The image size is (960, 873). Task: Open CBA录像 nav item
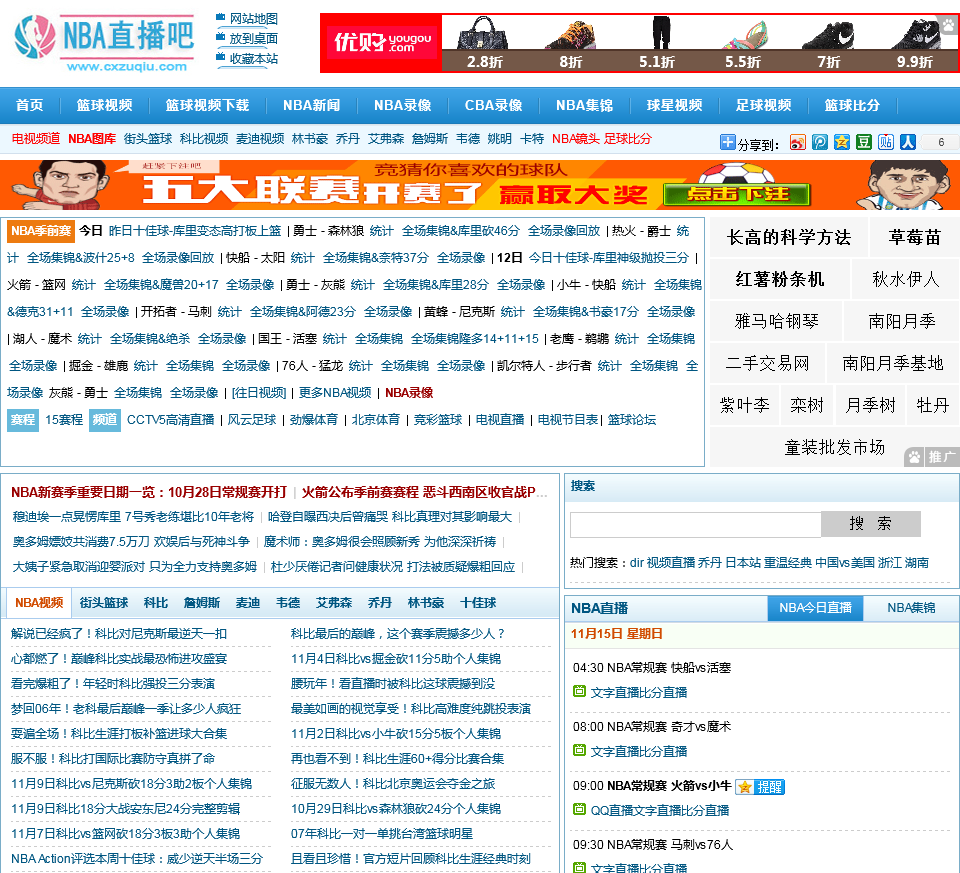pos(493,105)
